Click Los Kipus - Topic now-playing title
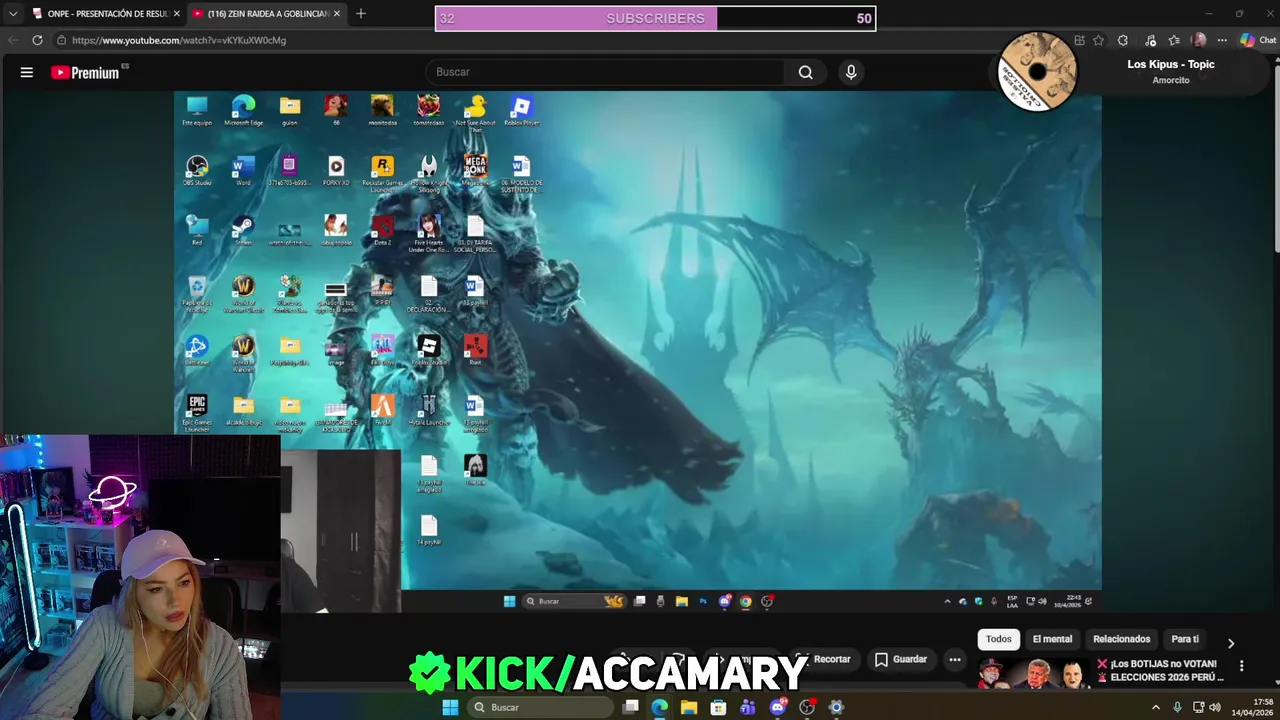This screenshot has width=1280, height=720. coord(1170,64)
